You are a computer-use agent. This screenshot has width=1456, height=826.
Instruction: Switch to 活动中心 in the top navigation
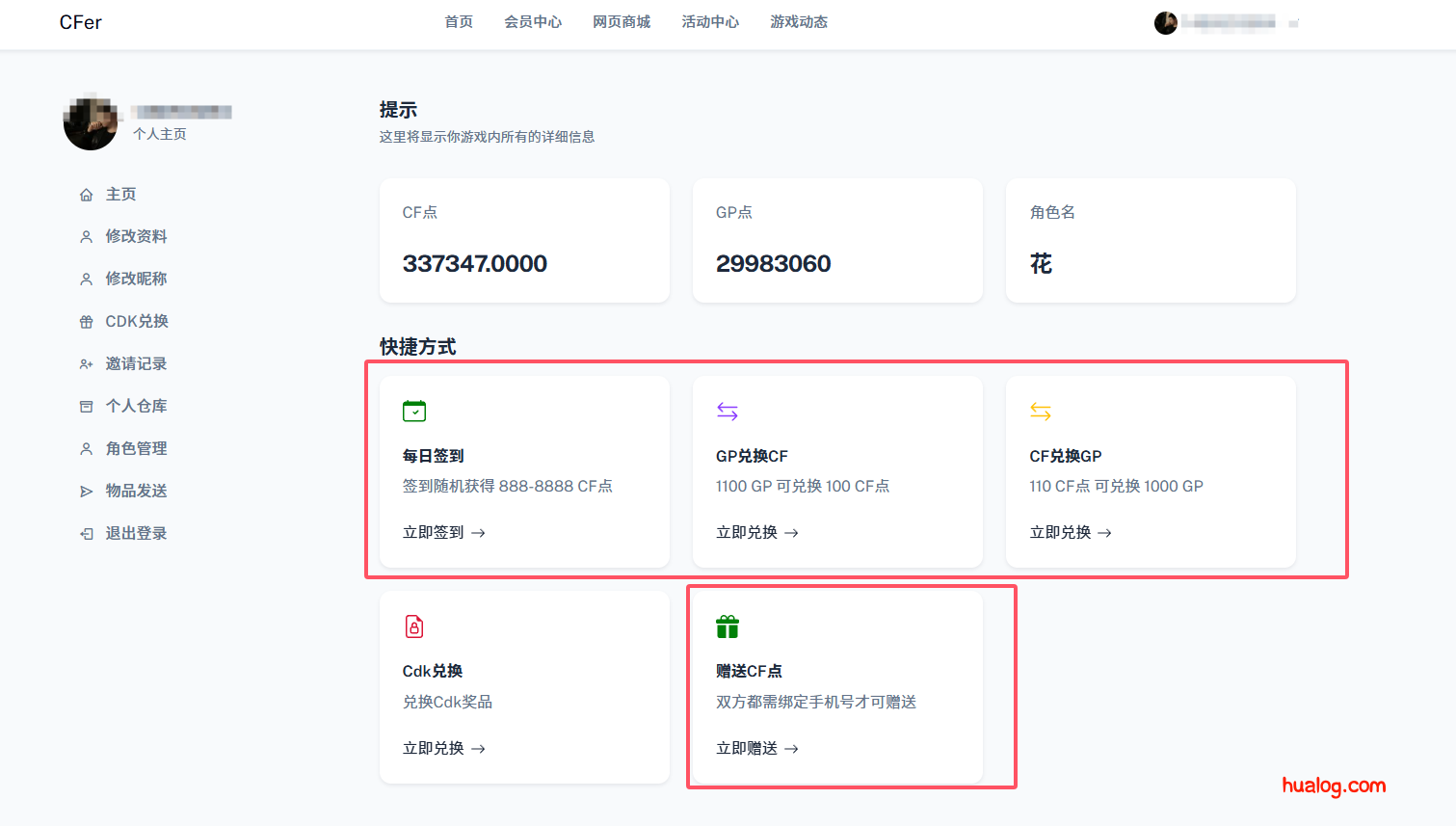pyautogui.click(x=710, y=21)
